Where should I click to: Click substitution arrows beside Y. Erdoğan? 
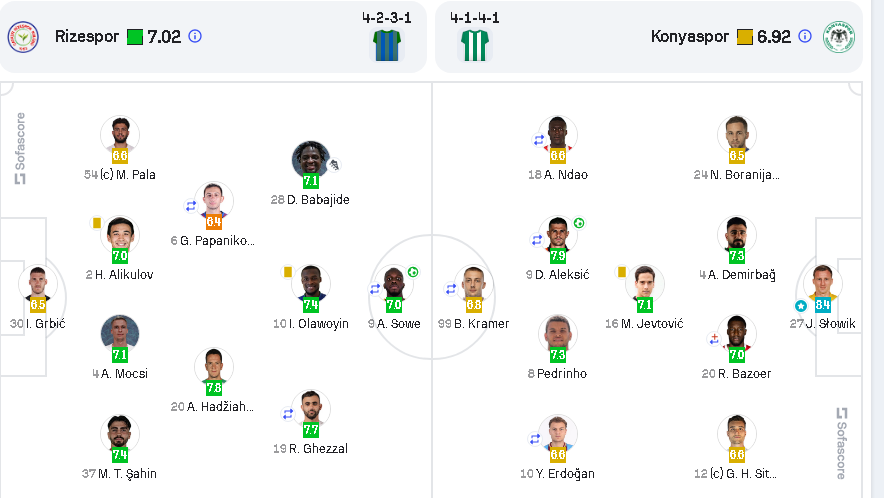[536, 438]
